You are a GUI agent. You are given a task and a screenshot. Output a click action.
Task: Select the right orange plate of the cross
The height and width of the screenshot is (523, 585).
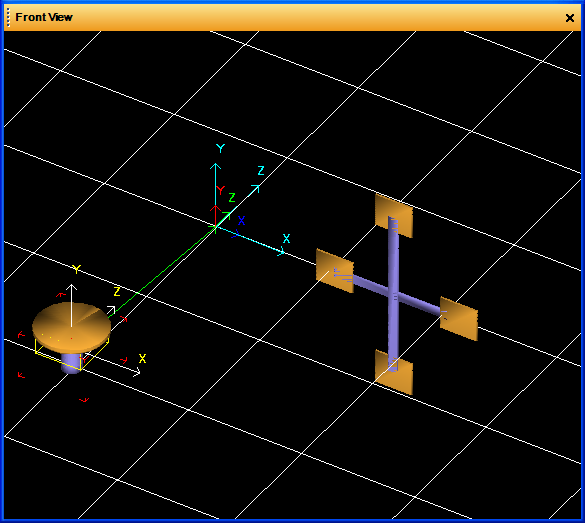pyautogui.click(x=459, y=319)
